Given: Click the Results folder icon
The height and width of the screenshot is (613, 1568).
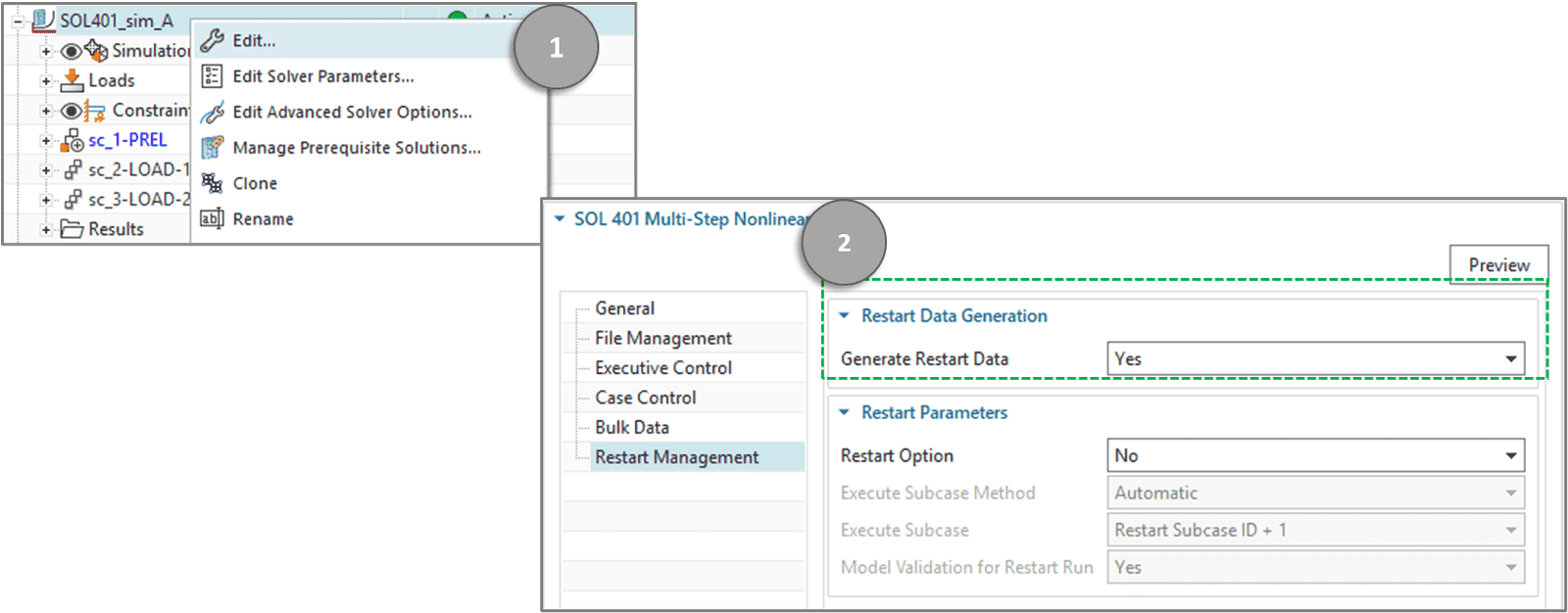Looking at the screenshot, I should 72,229.
